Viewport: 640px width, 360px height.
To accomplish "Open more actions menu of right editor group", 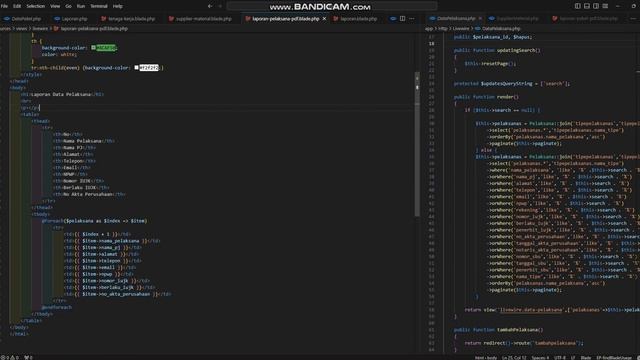I will click(x=633, y=19).
